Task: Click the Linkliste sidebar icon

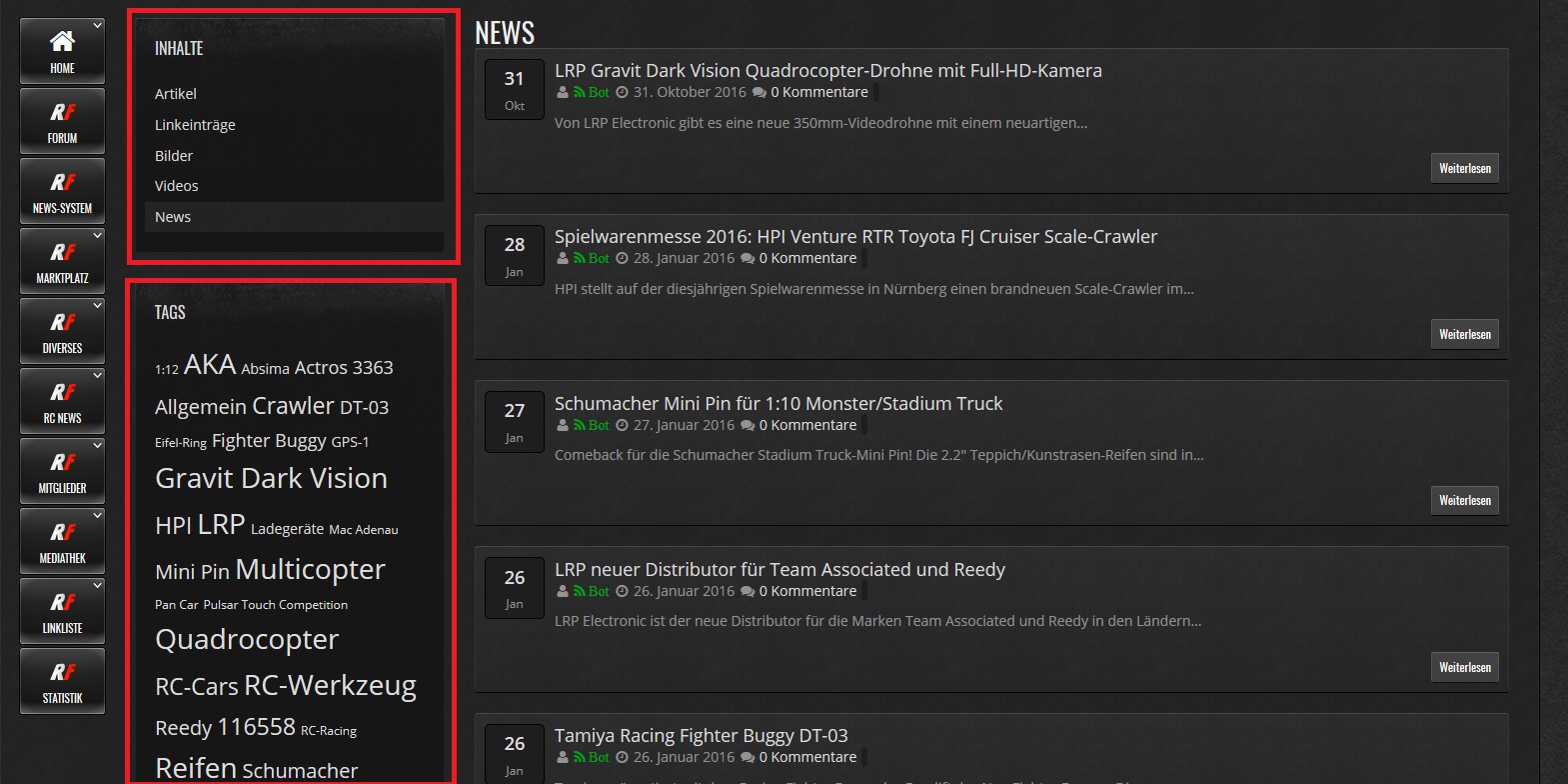Action: pos(62,610)
